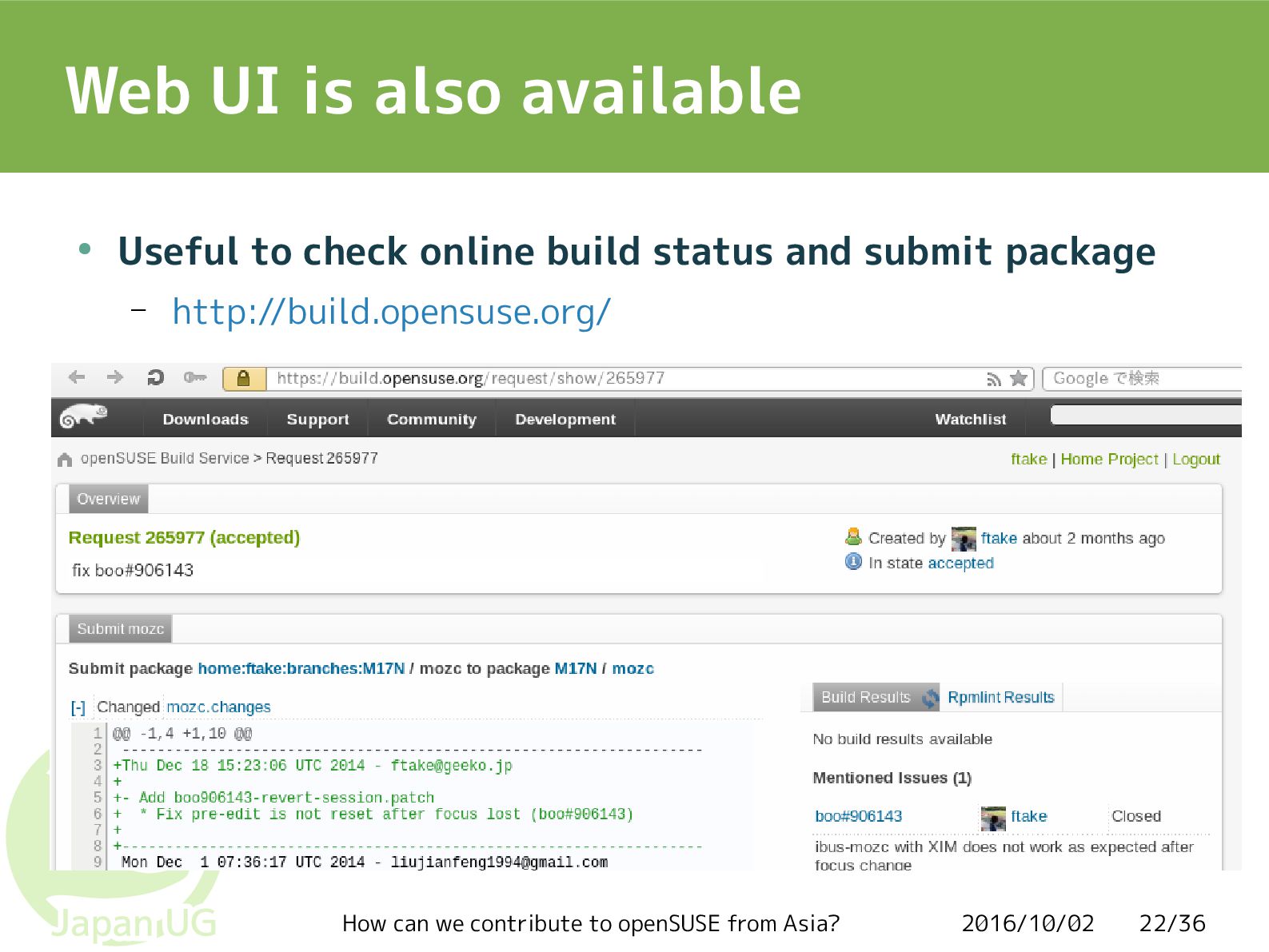Click the Logout link
Viewport: 1269px width, 952px height.
point(1196,459)
